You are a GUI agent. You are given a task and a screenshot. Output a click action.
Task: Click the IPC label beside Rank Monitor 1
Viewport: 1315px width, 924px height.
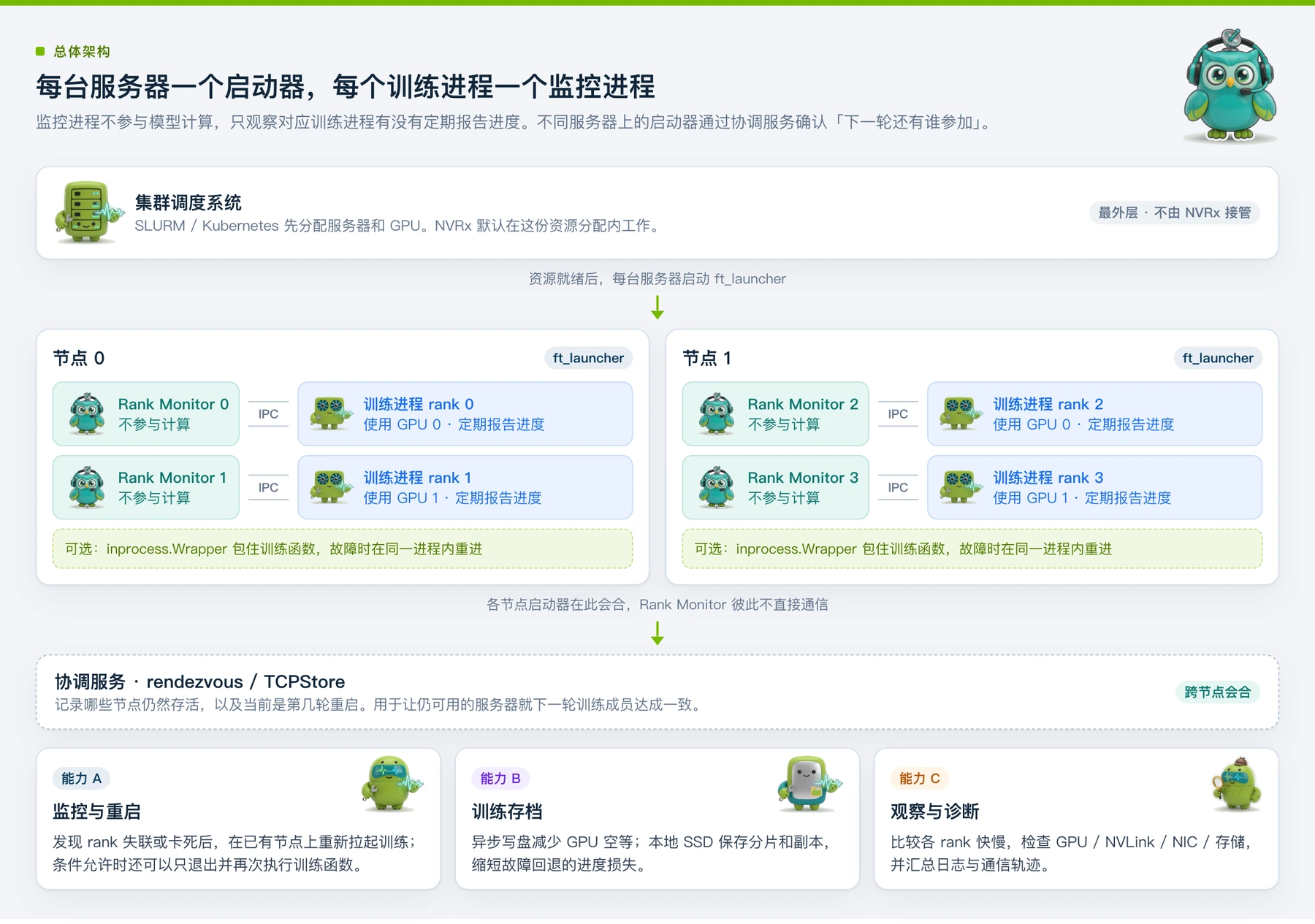[268, 488]
